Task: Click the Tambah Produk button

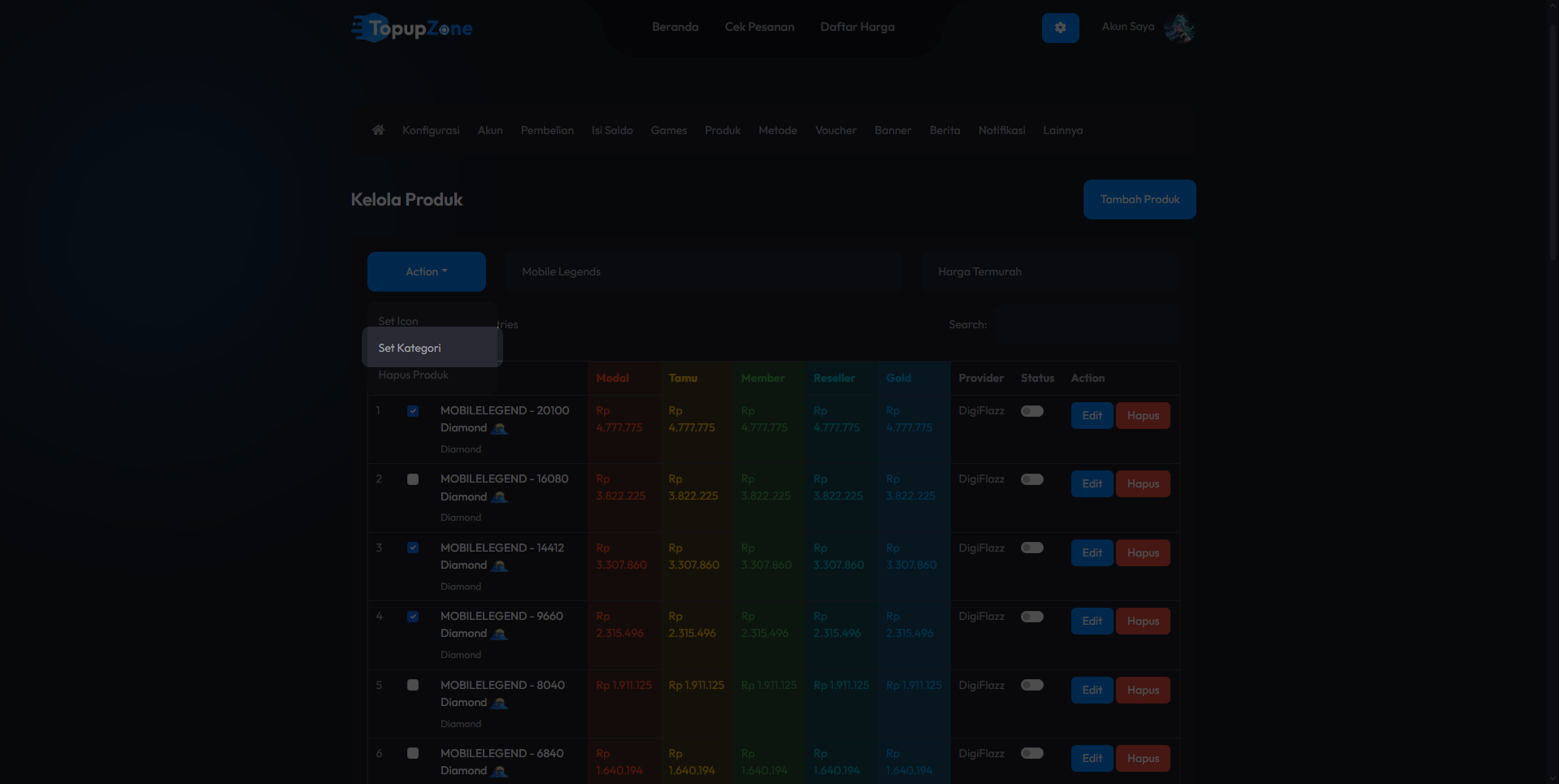Action: pyautogui.click(x=1140, y=199)
